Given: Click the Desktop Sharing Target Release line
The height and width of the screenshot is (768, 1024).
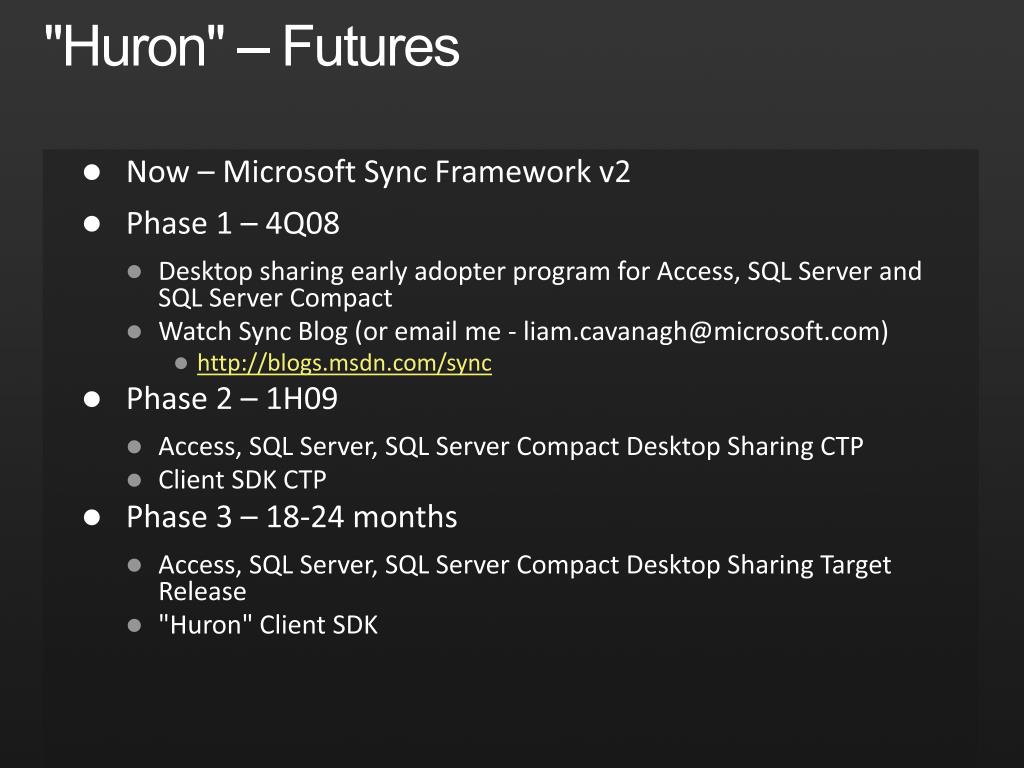Looking at the screenshot, I should 525,577.
